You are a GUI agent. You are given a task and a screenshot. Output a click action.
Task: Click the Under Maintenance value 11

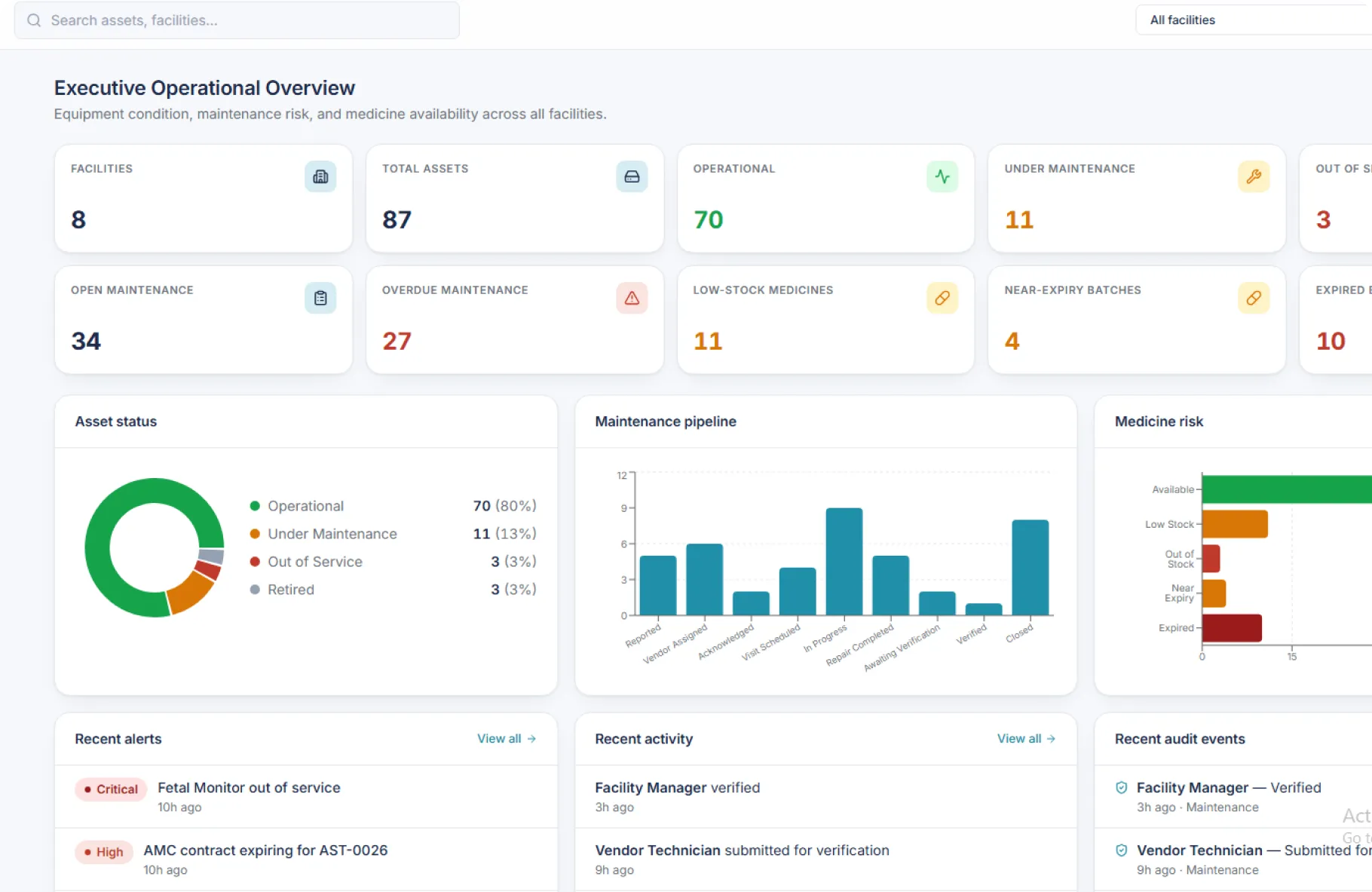(1019, 219)
